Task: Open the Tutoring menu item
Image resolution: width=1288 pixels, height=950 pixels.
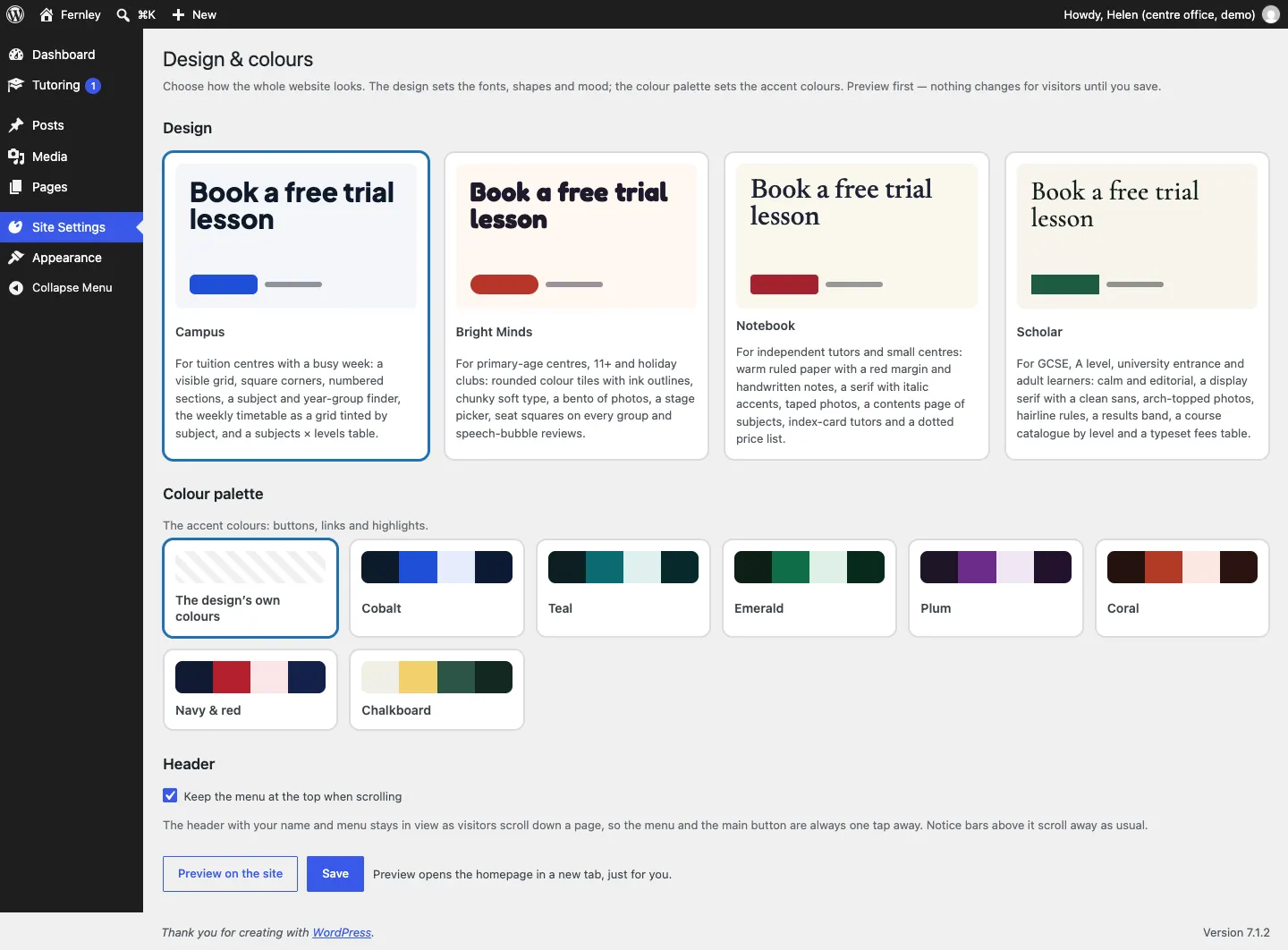Action: (x=72, y=86)
